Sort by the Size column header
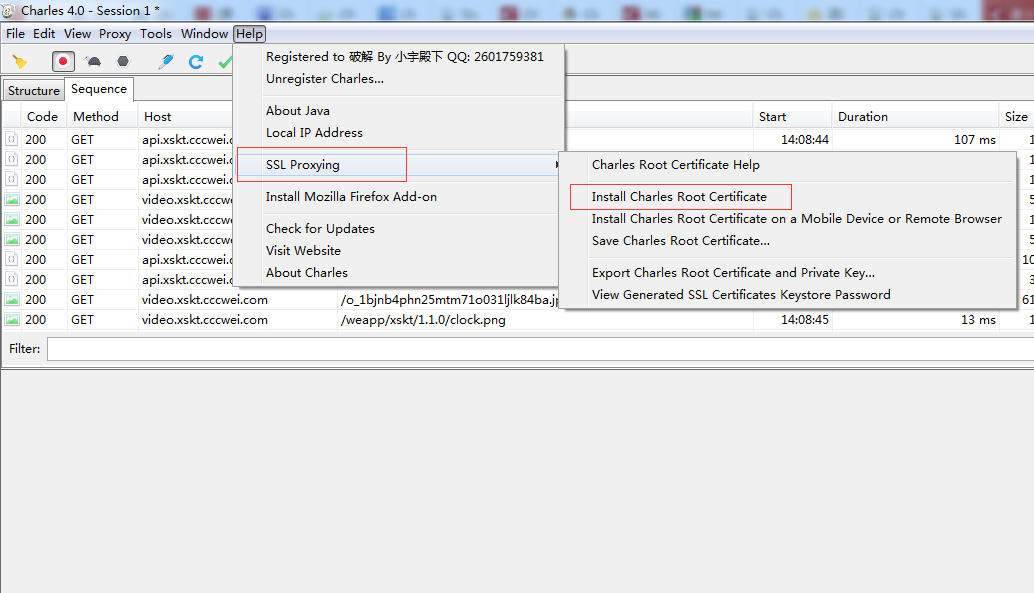This screenshot has width=1034, height=593. coord(1016,117)
